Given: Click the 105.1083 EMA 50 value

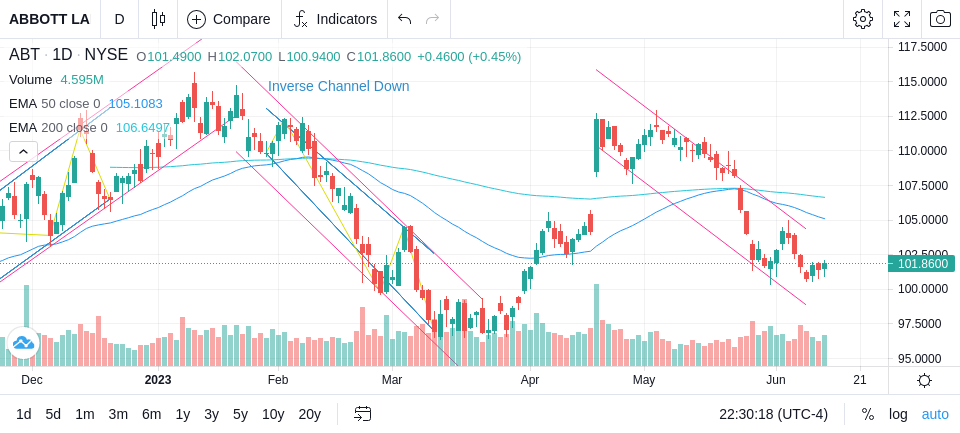Looking at the screenshot, I should pos(136,104).
